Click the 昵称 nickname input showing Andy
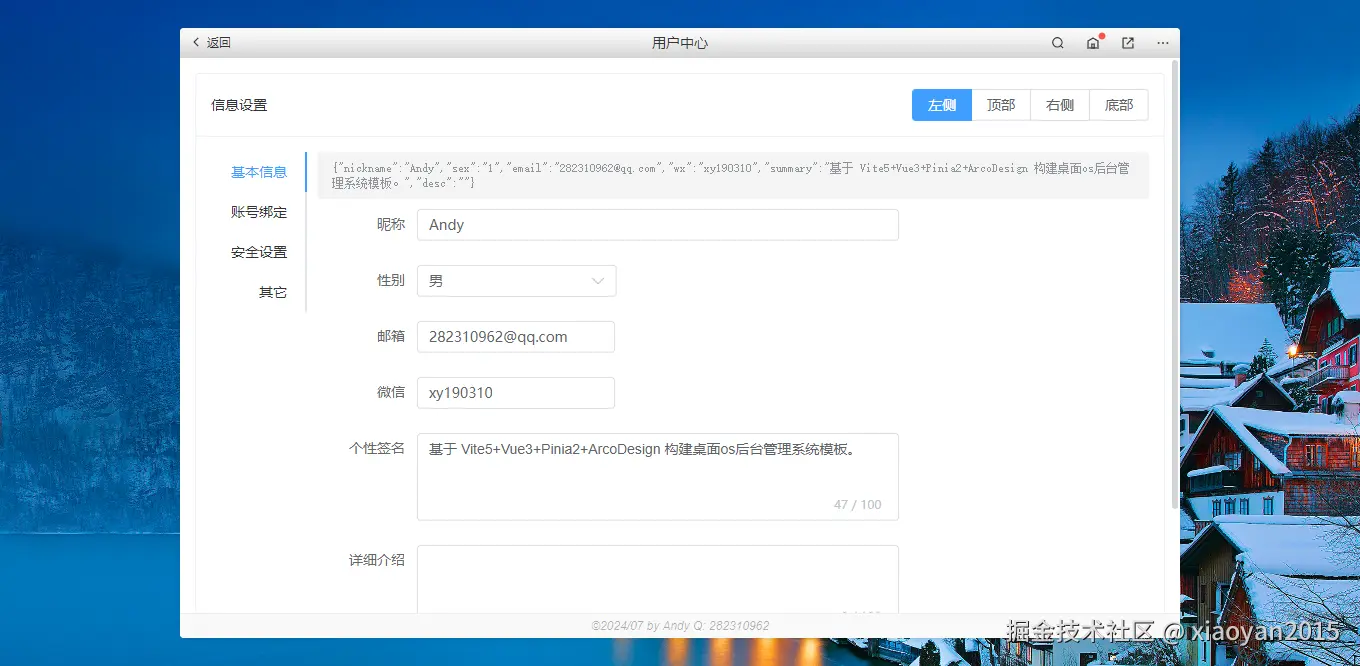This screenshot has height=666, width=1360. [x=657, y=224]
